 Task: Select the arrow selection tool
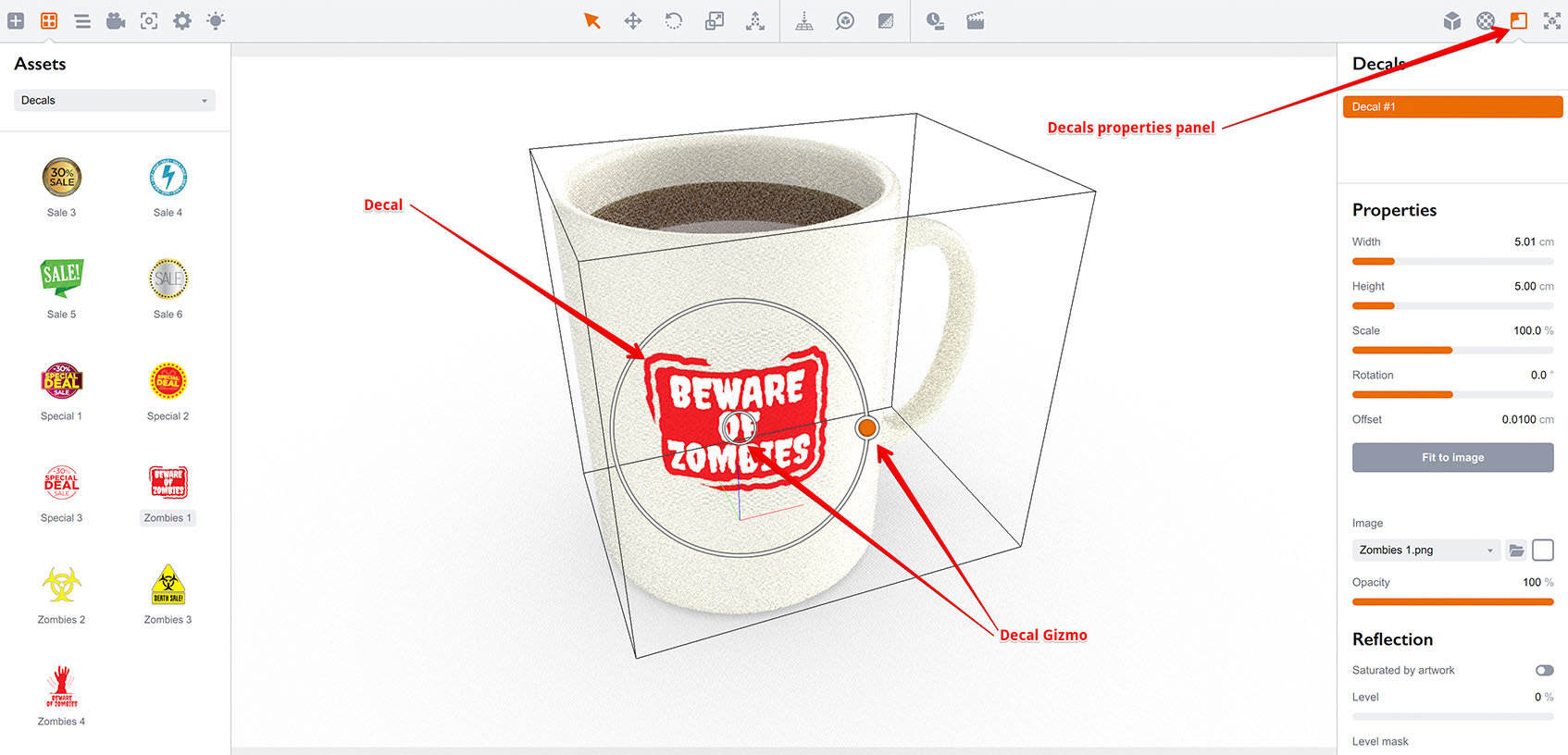point(592,20)
